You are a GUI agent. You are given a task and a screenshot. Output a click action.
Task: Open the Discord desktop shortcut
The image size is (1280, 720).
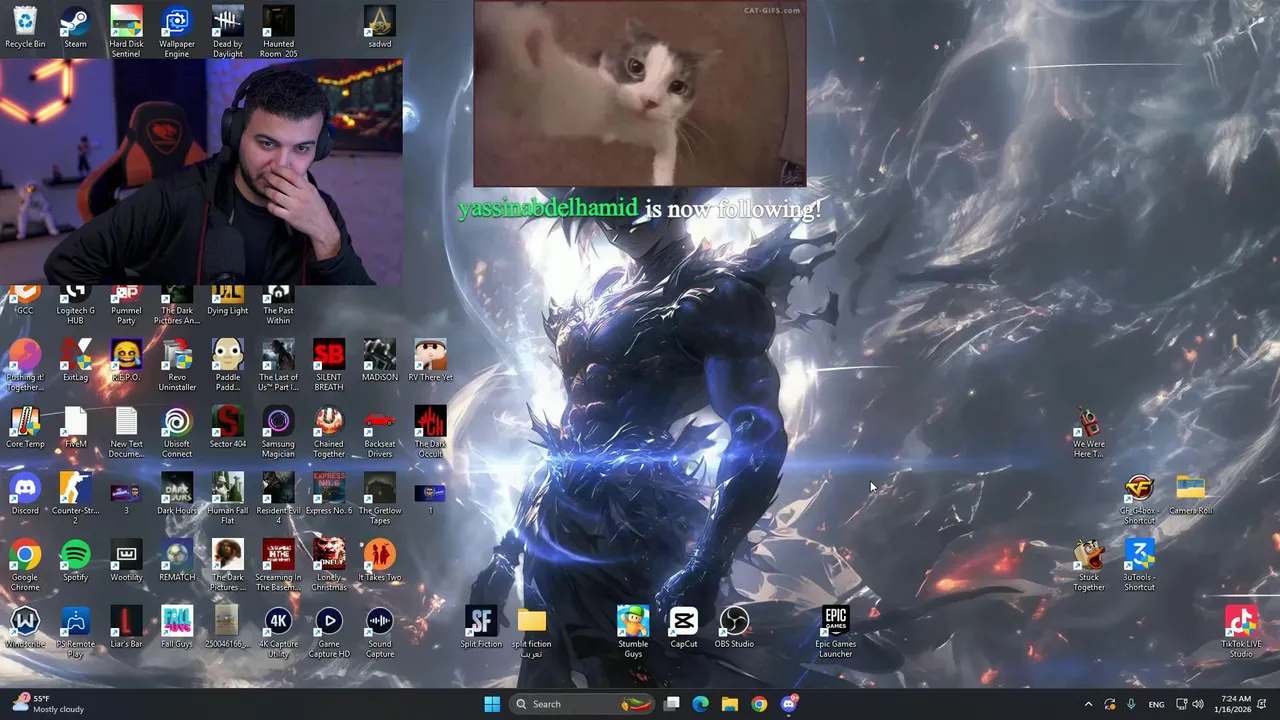(x=25, y=494)
